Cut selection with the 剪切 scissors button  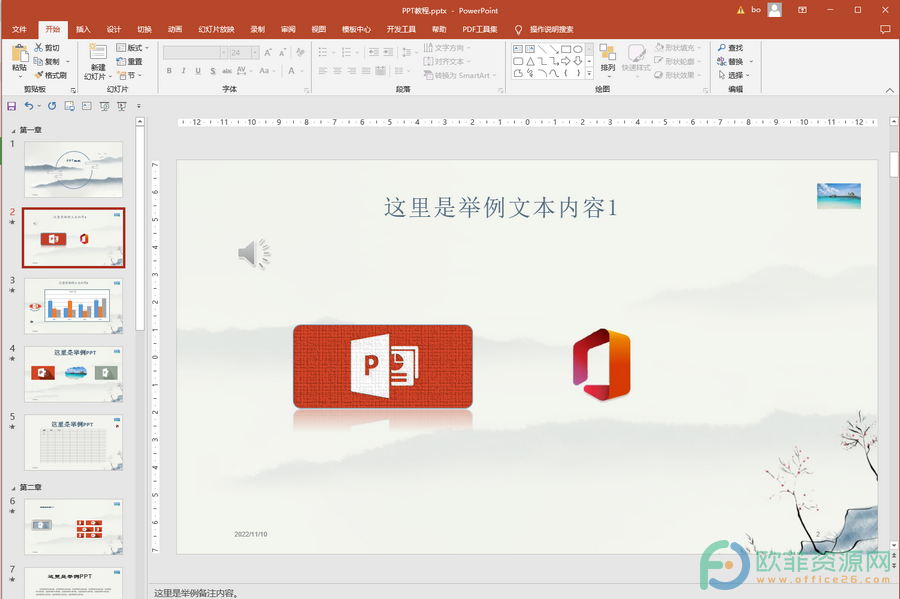[46, 48]
